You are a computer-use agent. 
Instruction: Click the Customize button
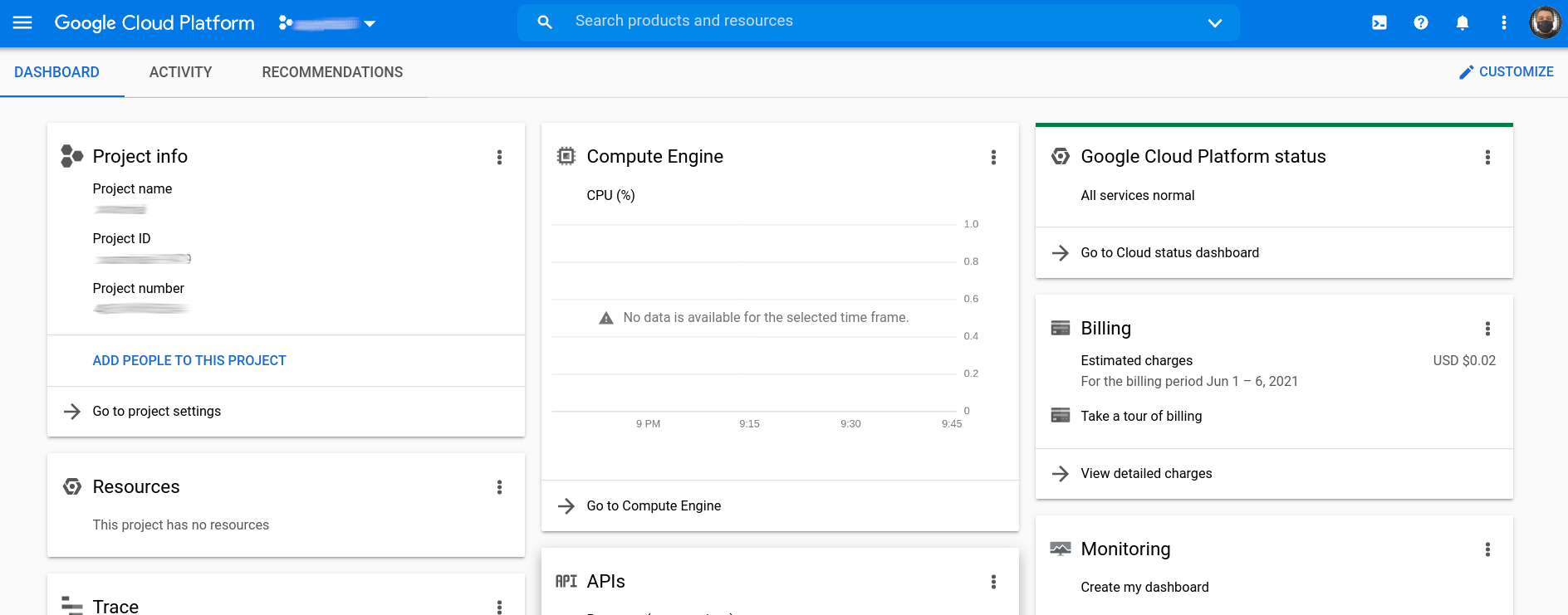coord(1506,72)
